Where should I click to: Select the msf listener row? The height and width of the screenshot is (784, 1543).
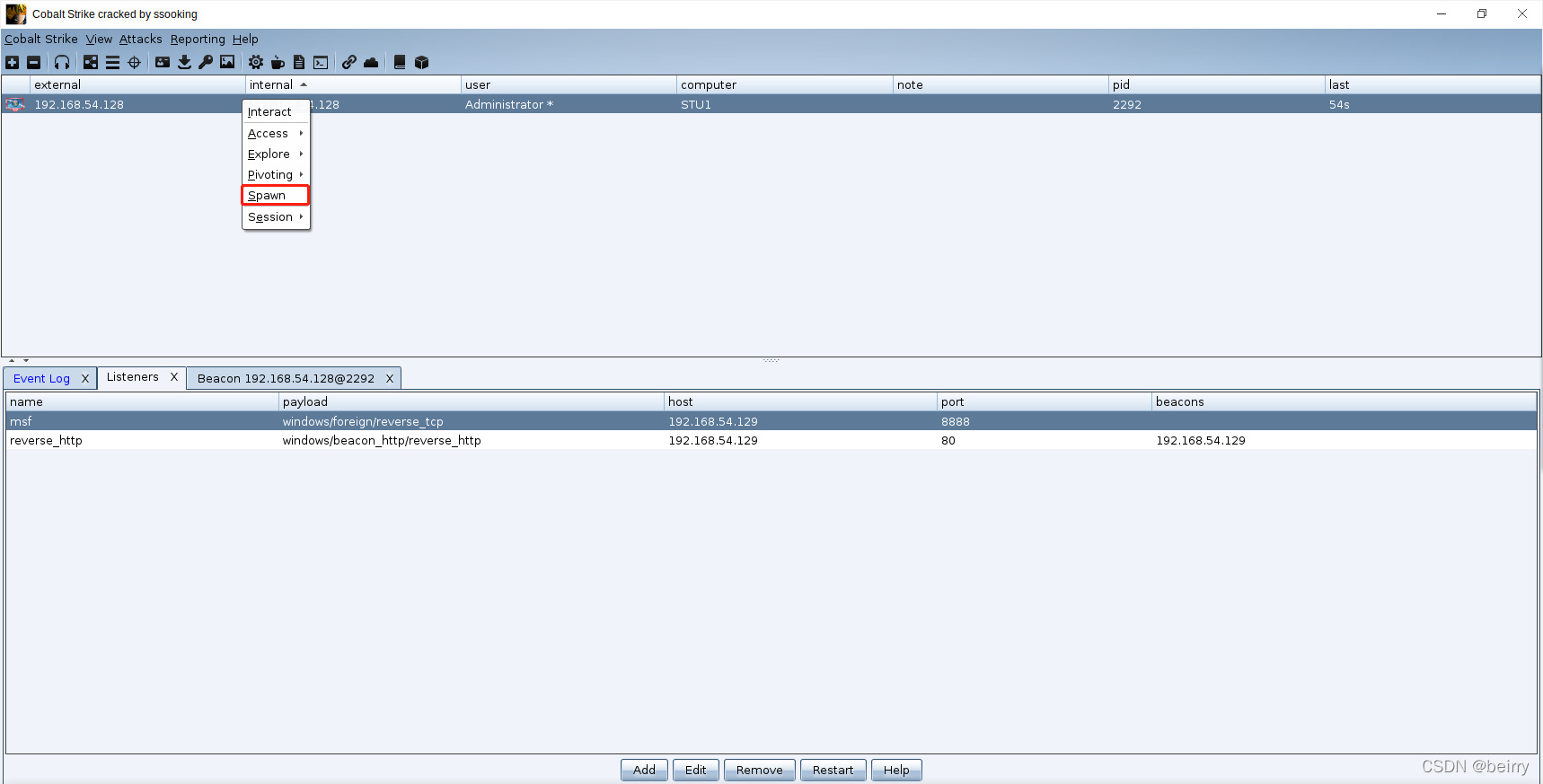771,421
